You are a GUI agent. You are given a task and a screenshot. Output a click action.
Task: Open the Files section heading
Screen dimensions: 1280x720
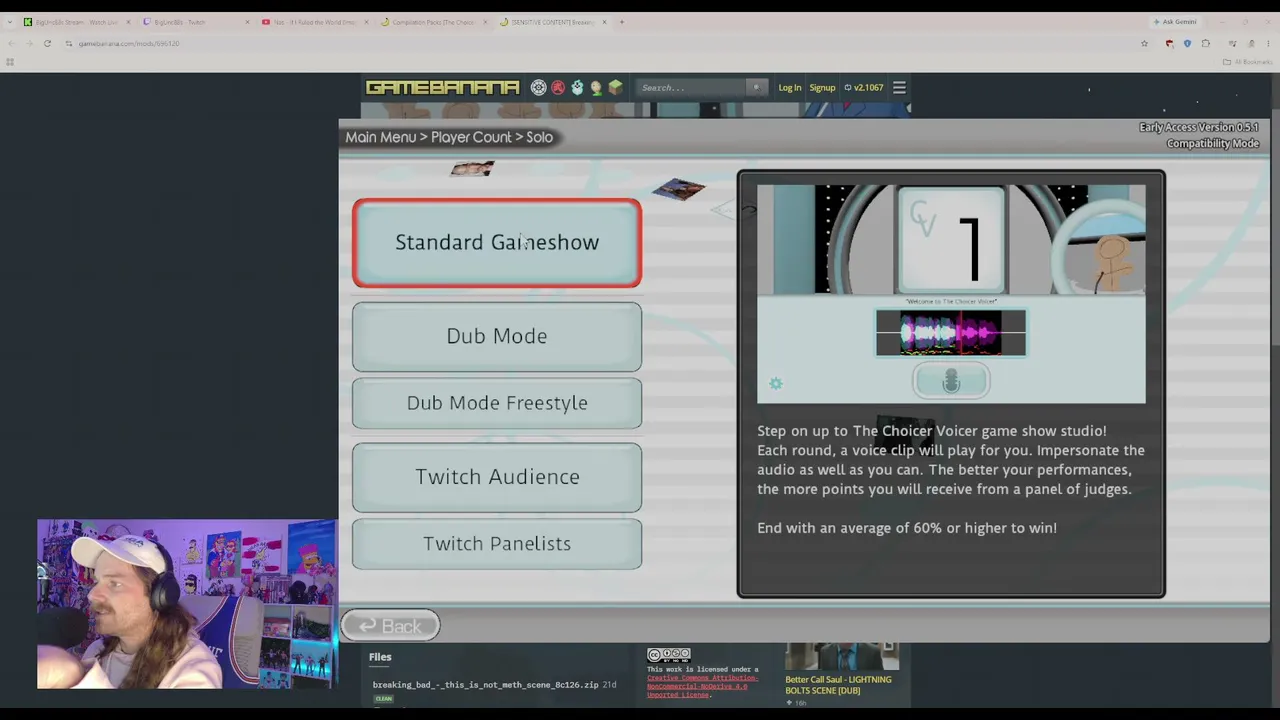coord(380,657)
